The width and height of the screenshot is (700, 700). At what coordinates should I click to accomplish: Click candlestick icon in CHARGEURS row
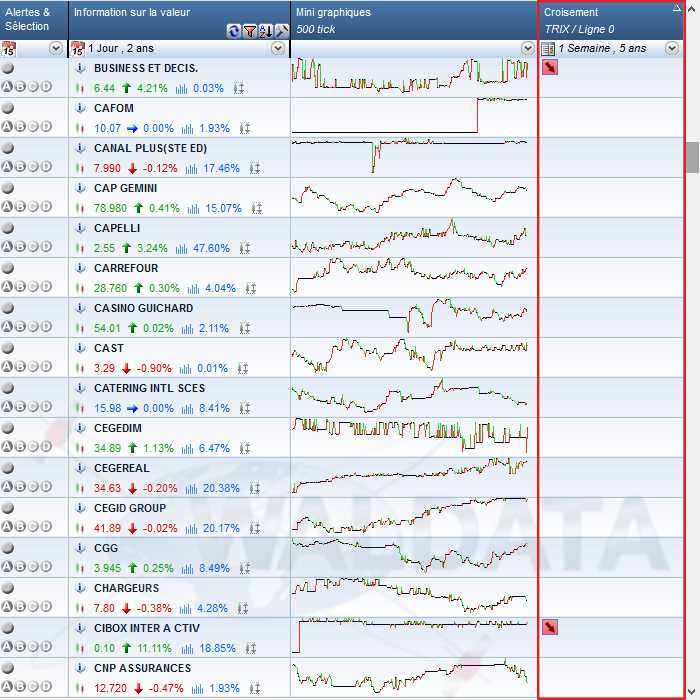click(x=80, y=608)
